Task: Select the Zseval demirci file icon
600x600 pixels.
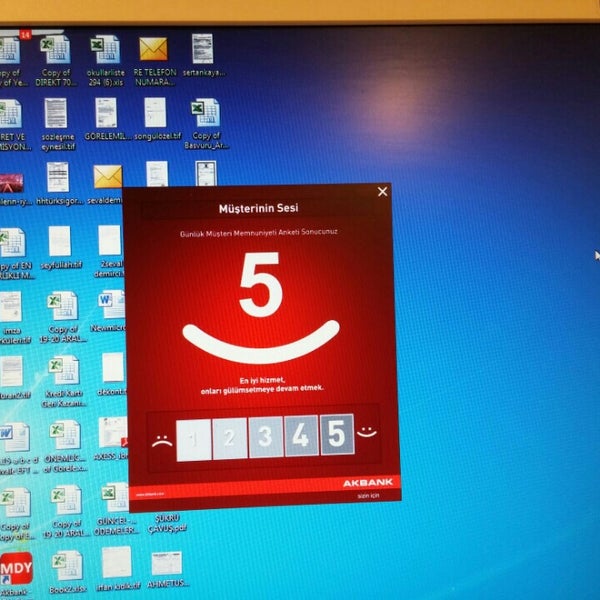Action: (x=109, y=251)
